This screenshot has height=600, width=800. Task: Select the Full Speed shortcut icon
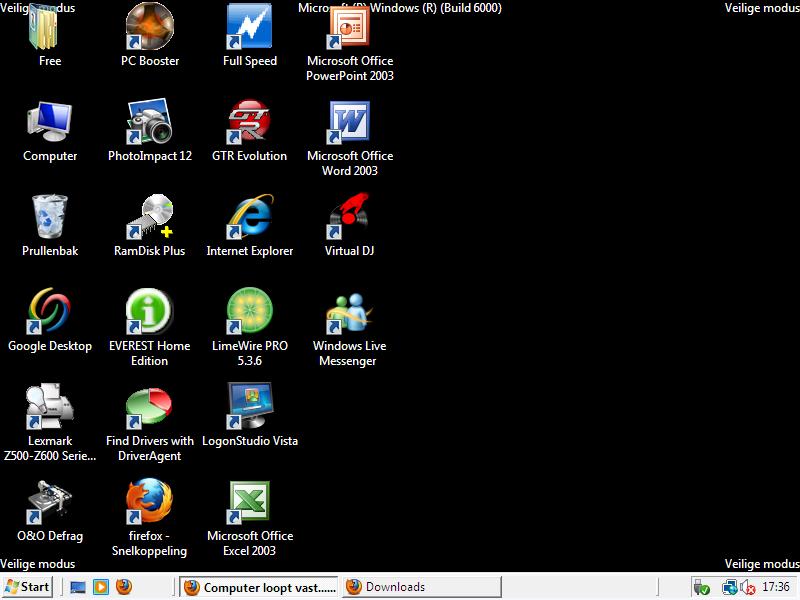[x=249, y=27]
